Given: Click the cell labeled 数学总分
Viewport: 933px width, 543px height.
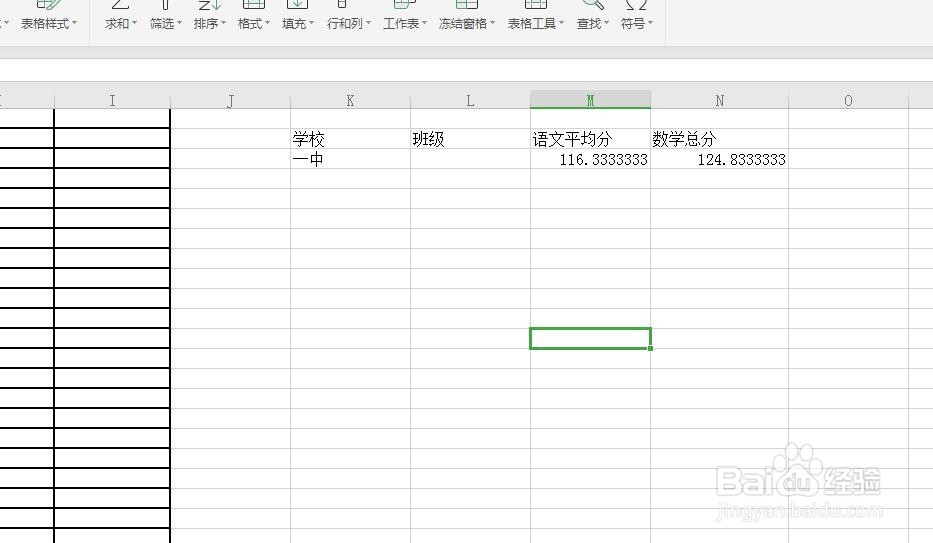Looking at the screenshot, I should click(719, 139).
